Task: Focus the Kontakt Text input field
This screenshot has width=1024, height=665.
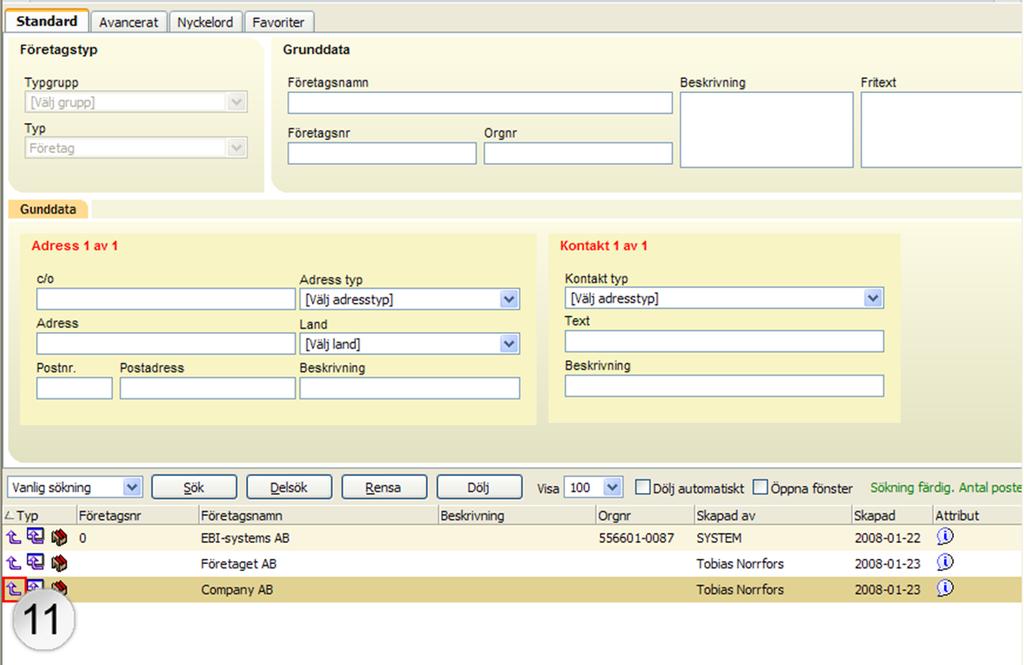Action: click(x=724, y=341)
